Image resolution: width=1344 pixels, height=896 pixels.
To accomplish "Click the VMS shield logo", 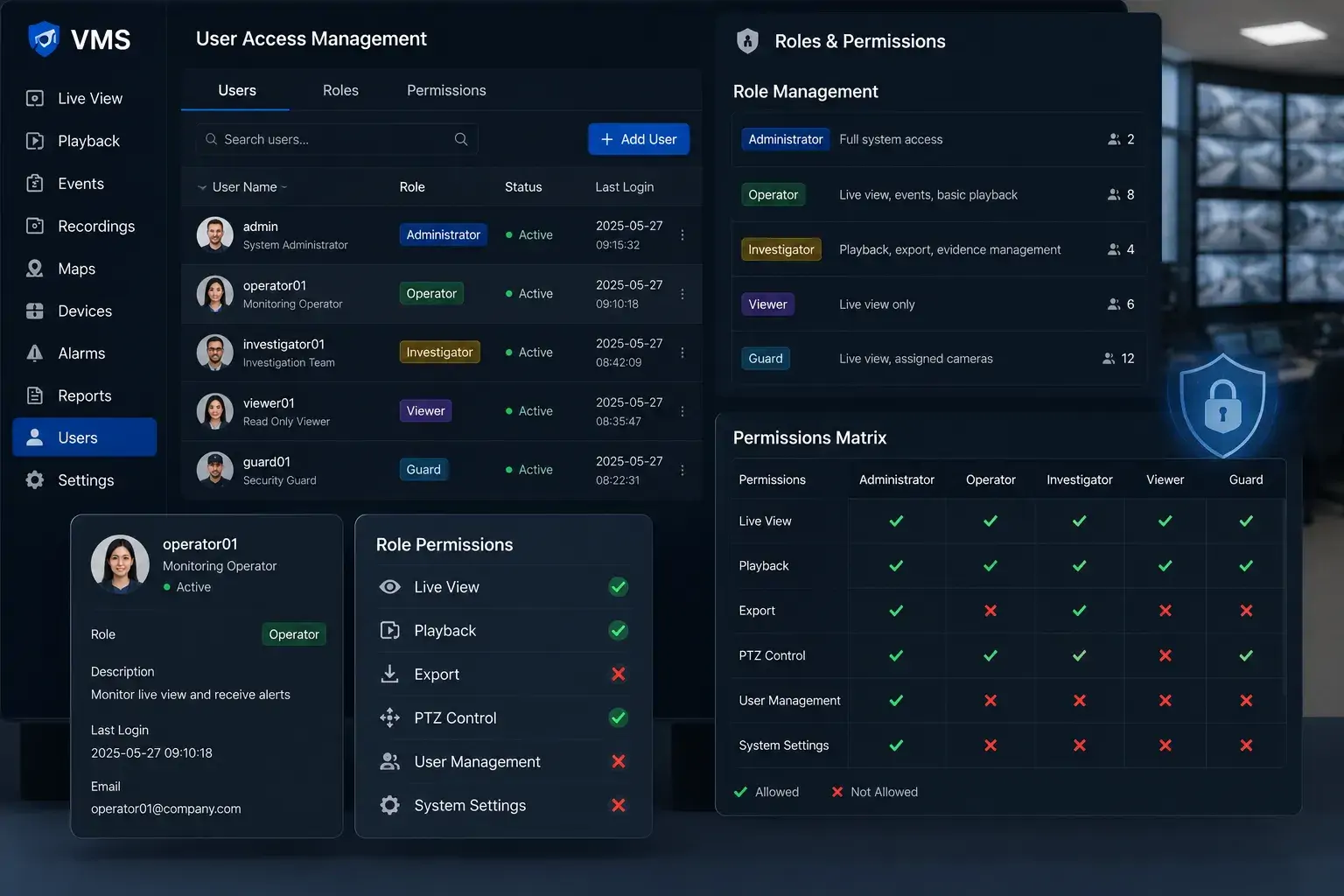I will click(x=44, y=39).
